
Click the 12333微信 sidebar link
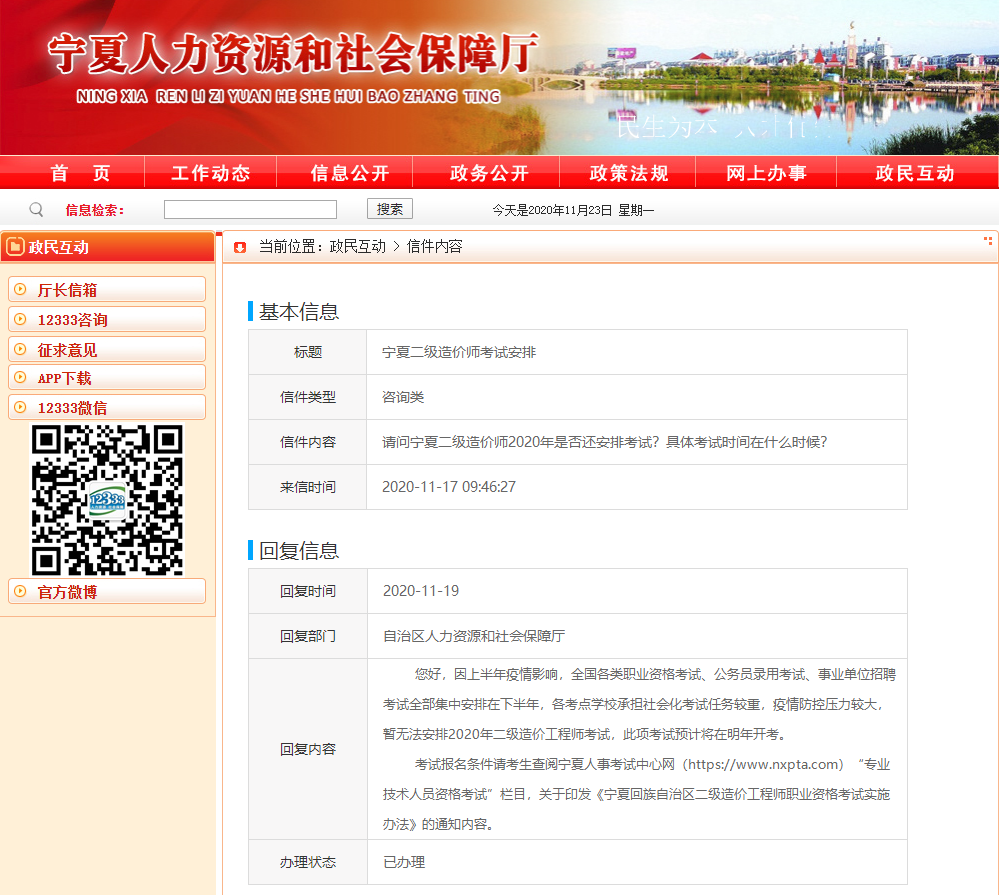72,408
